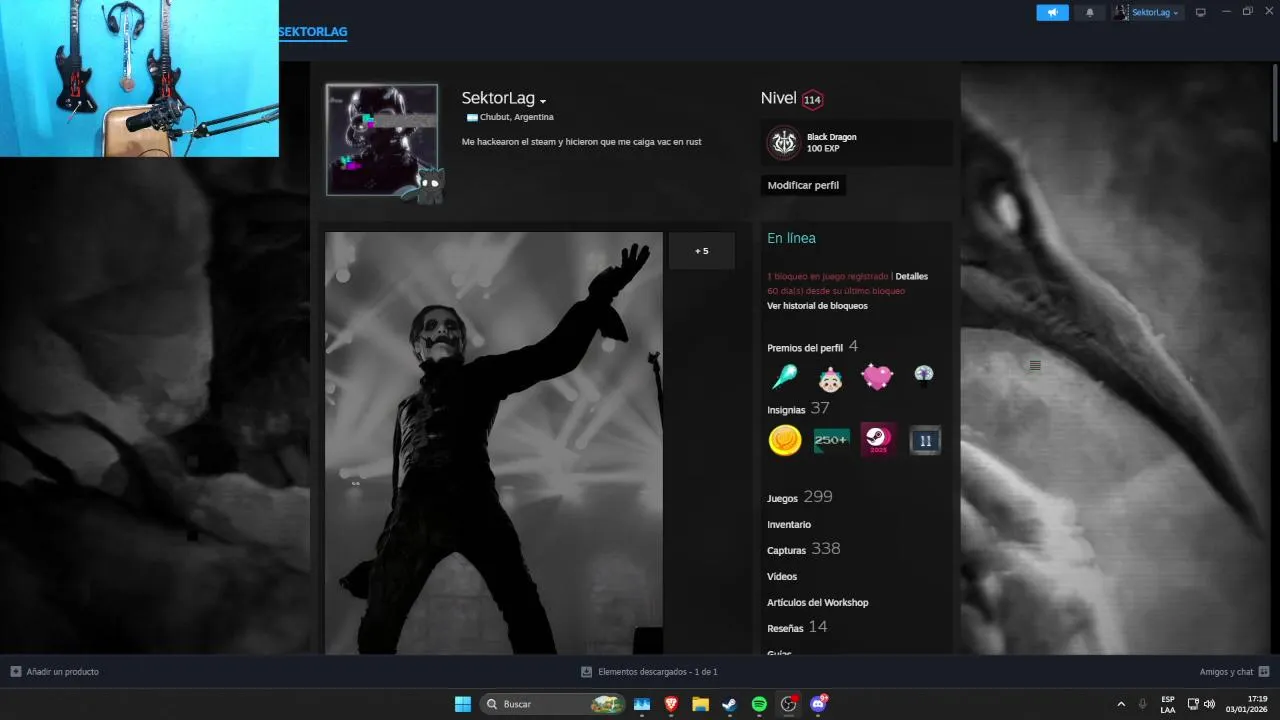
Task: Open the Juegos 299 link
Action: pos(799,497)
